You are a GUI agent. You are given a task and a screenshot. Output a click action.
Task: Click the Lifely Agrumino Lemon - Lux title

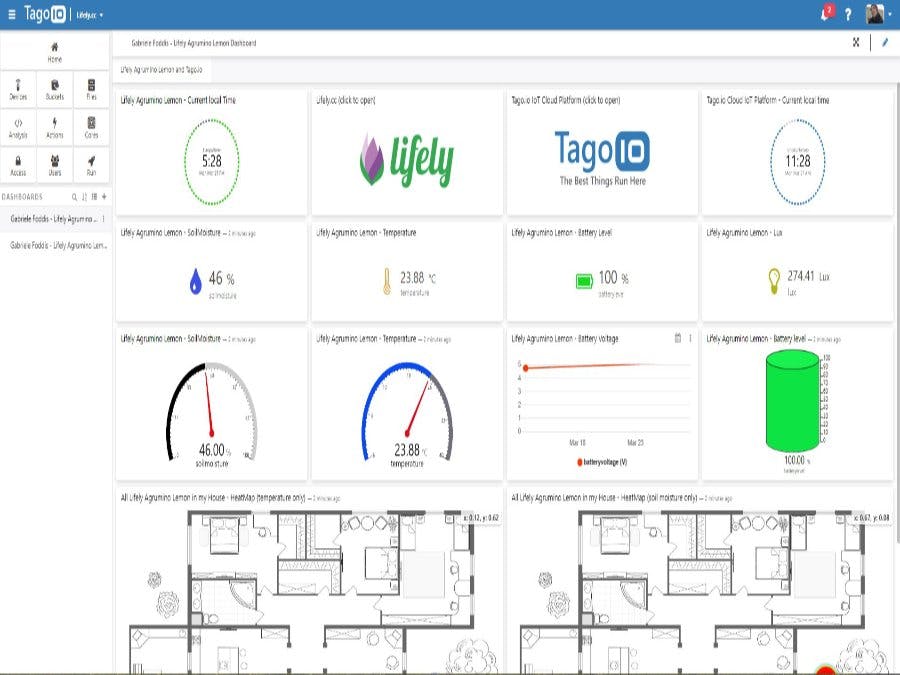click(x=744, y=232)
